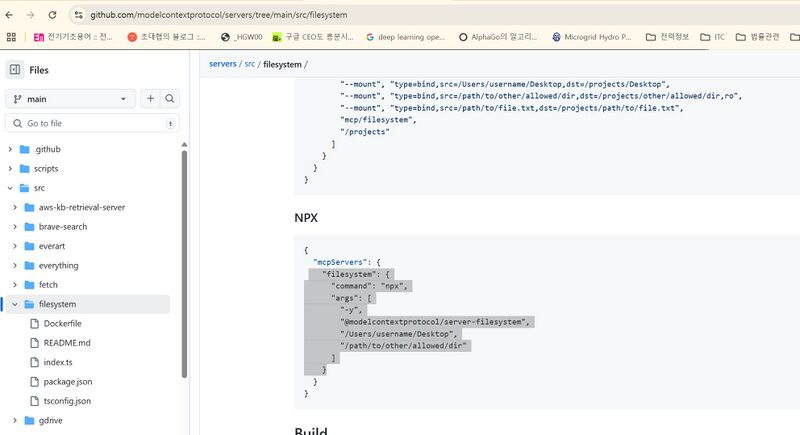The image size is (800, 435).
Task: Open the Chrome apps grid icon
Action: [11, 37]
